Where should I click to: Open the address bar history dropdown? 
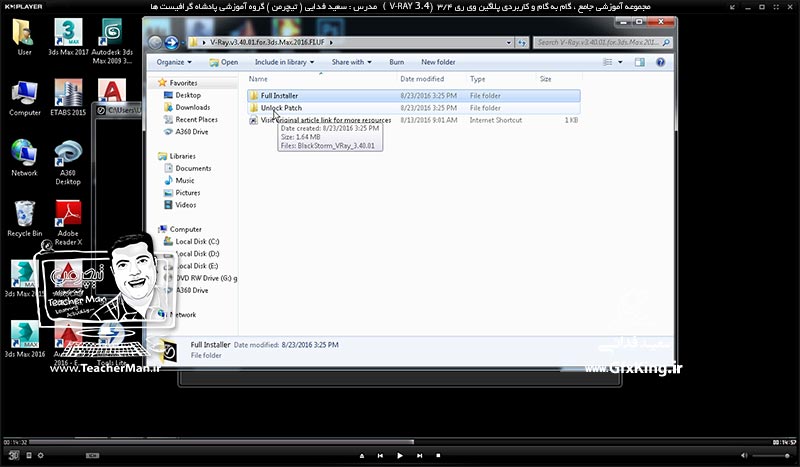click(509, 42)
